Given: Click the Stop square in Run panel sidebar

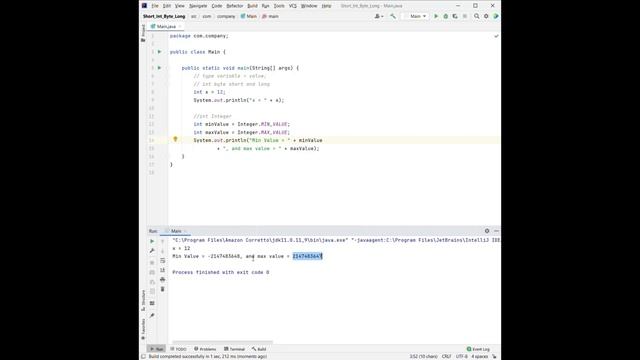Looking at the screenshot, I should click(x=152, y=262).
